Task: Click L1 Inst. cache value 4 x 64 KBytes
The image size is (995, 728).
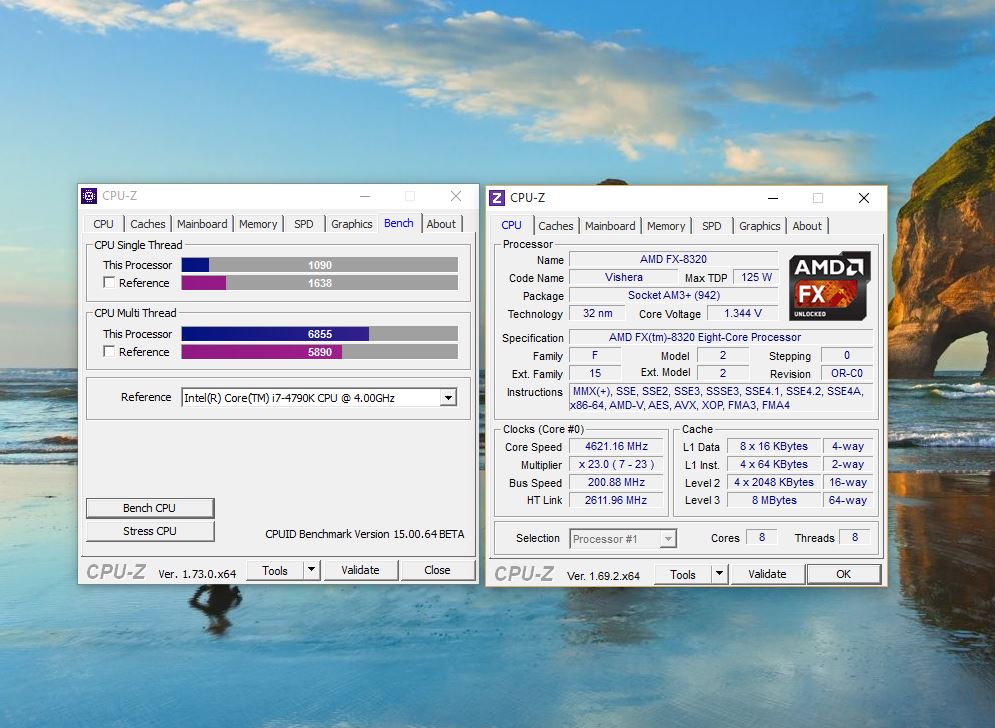Action: click(774, 465)
